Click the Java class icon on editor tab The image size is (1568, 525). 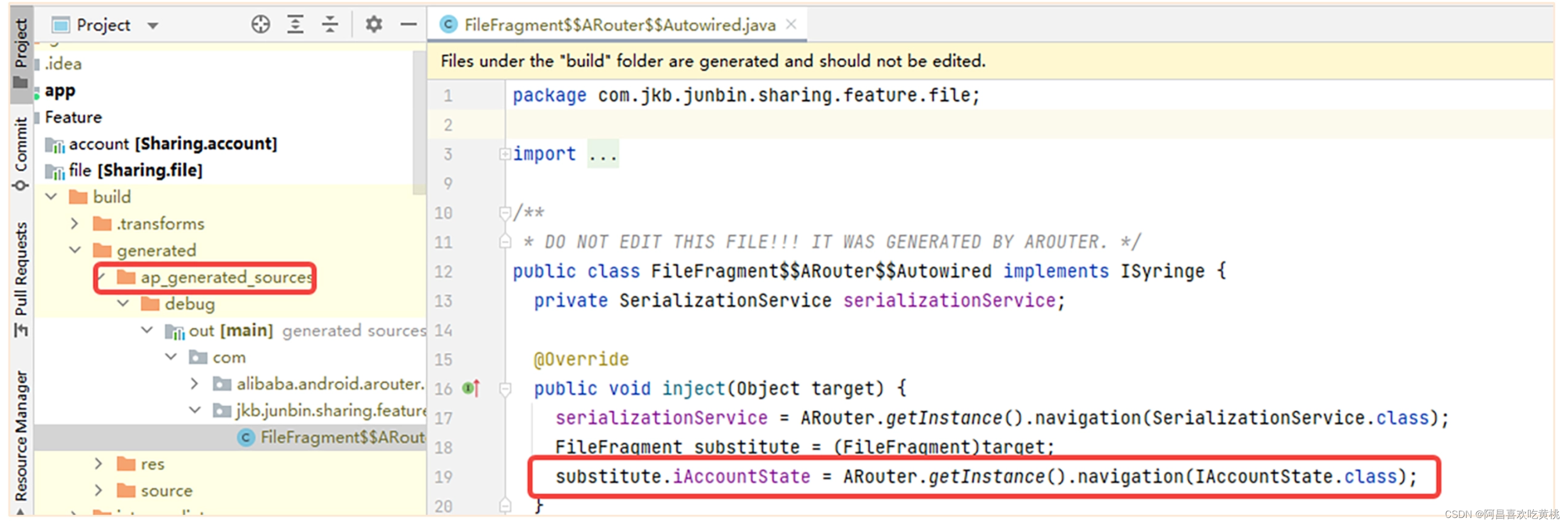[449, 25]
